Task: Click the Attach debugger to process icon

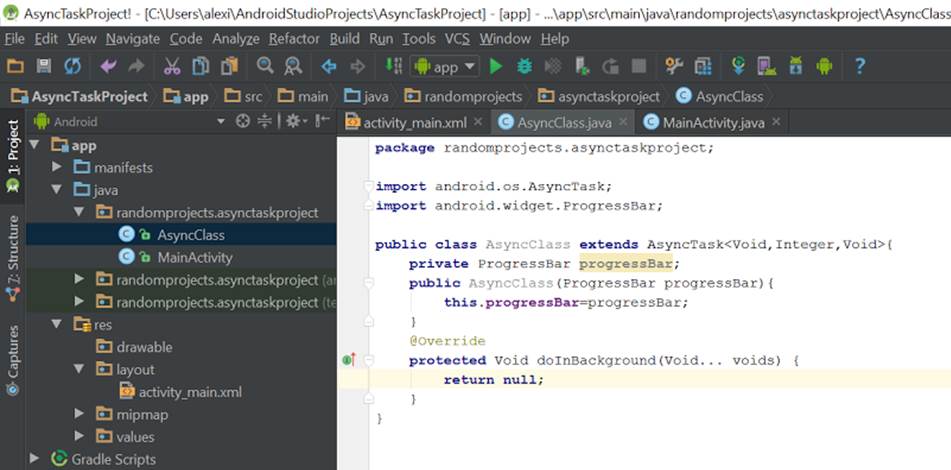Action: coord(582,66)
